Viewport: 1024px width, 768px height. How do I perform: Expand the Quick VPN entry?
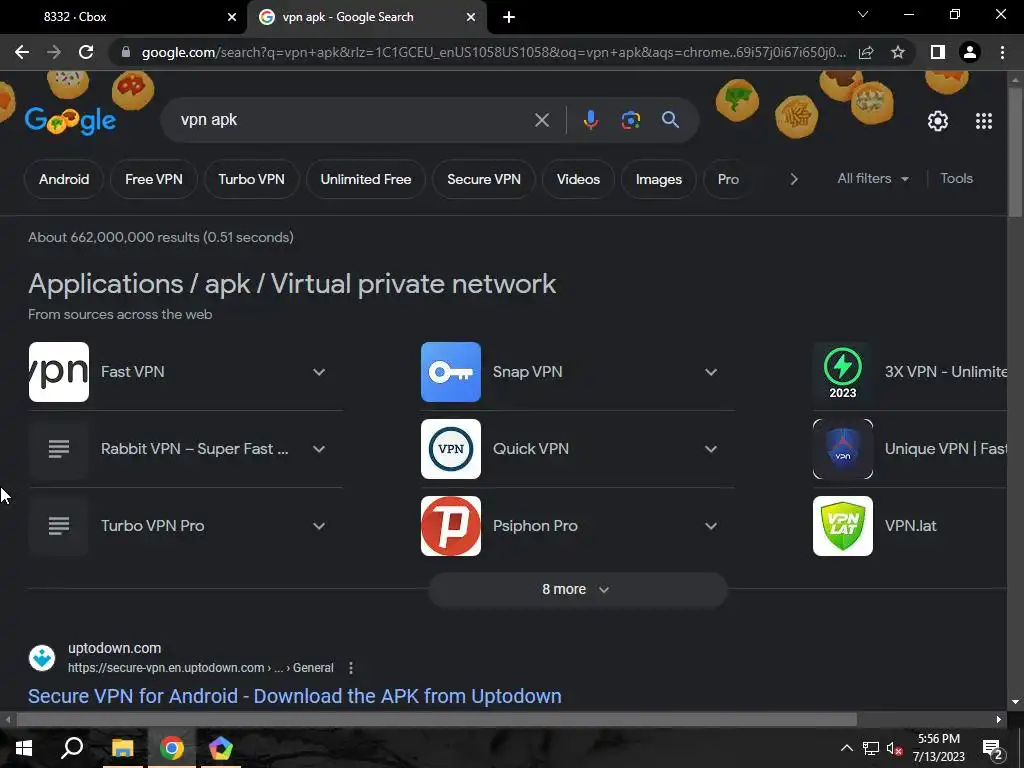(x=711, y=449)
